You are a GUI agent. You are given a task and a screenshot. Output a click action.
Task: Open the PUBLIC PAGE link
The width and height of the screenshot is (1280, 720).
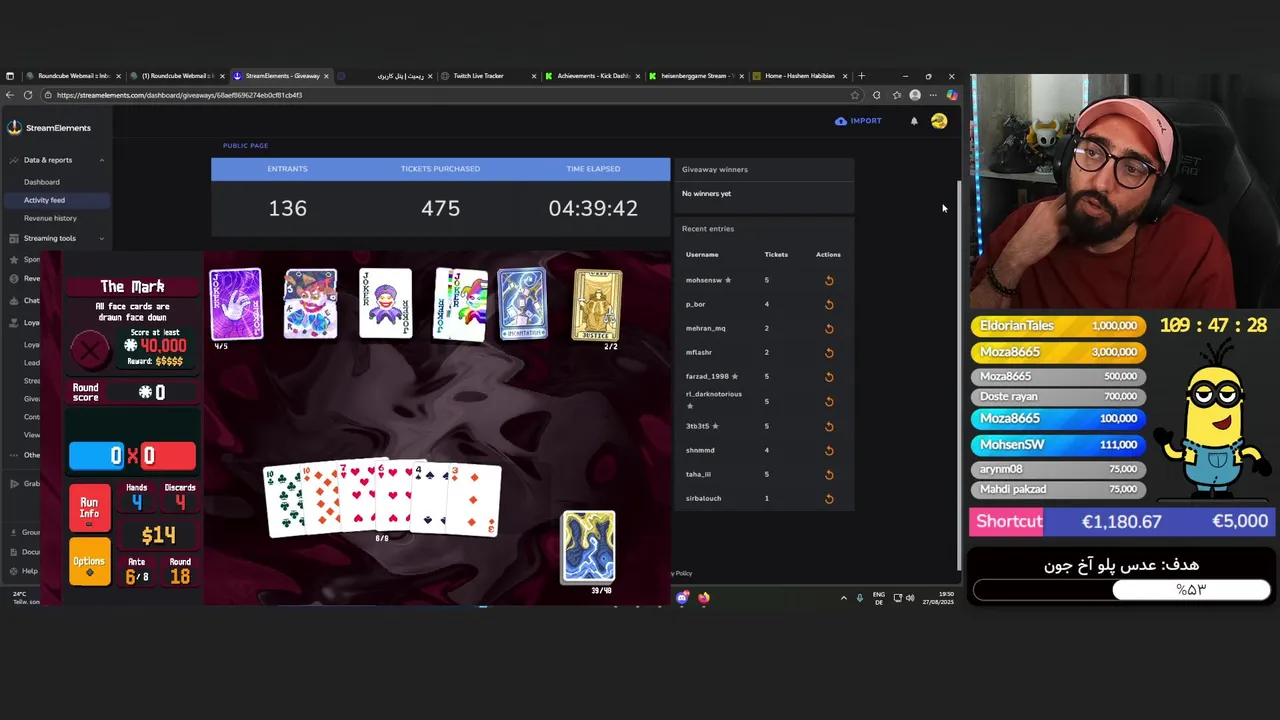click(x=245, y=146)
